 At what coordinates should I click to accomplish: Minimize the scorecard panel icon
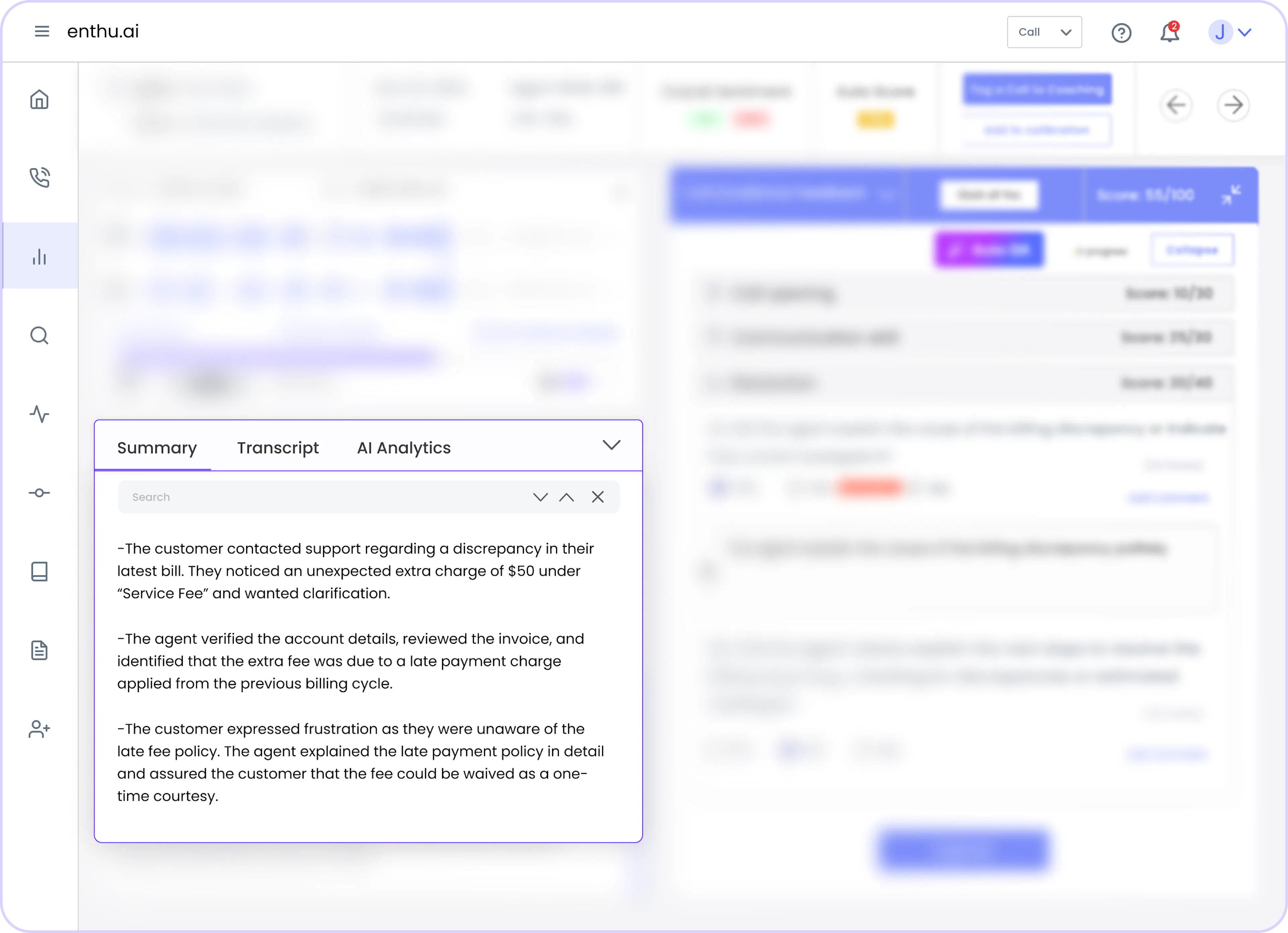pos(1231,195)
